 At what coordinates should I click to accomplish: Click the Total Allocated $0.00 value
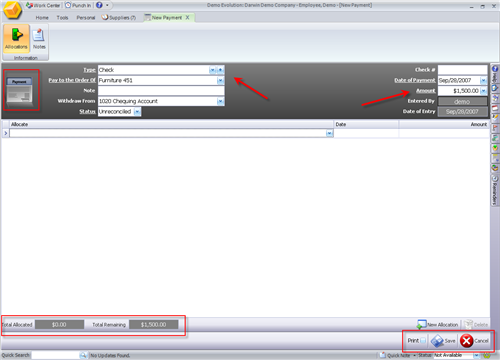pos(59,324)
